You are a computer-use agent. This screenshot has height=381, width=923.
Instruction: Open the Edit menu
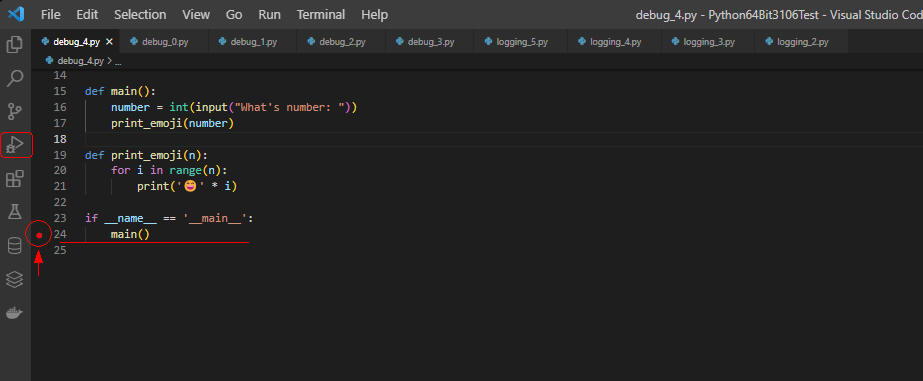tap(87, 14)
